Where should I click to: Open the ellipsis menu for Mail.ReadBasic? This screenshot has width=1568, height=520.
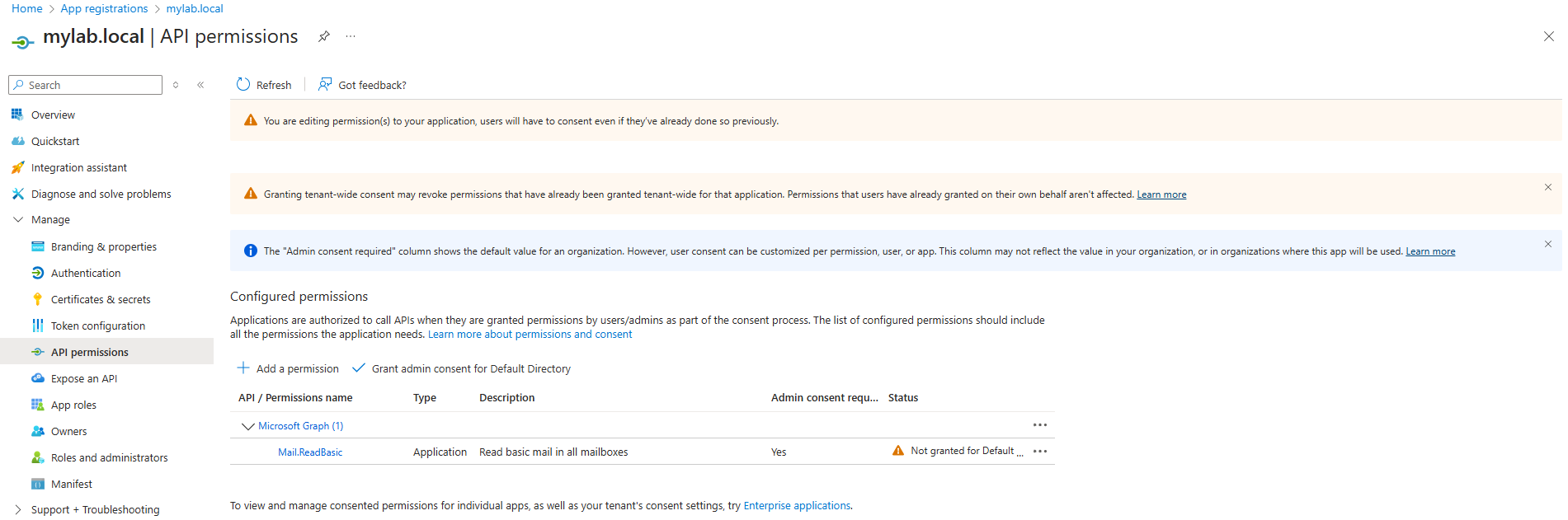point(1039,451)
